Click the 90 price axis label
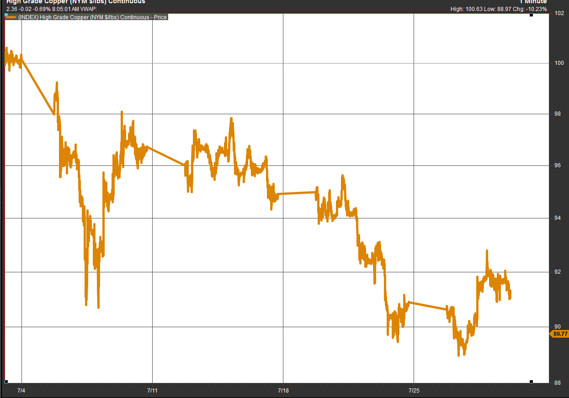 (557, 327)
